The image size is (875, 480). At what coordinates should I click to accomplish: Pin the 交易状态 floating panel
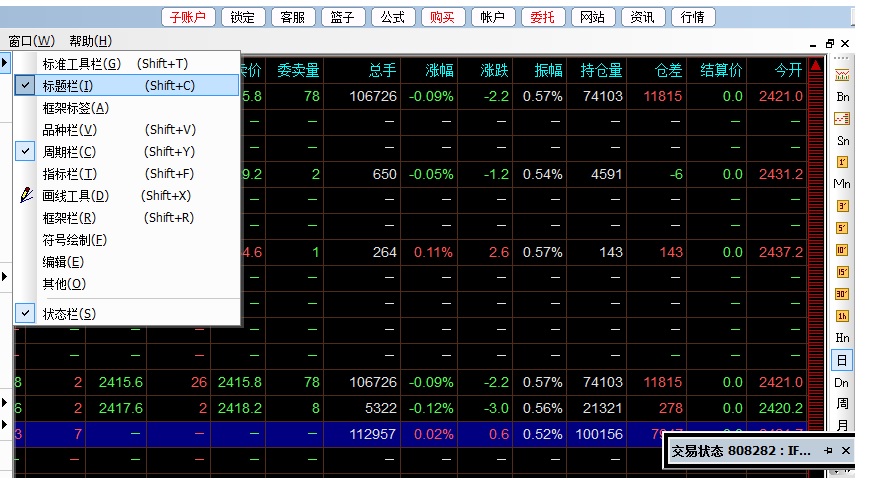pos(828,451)
